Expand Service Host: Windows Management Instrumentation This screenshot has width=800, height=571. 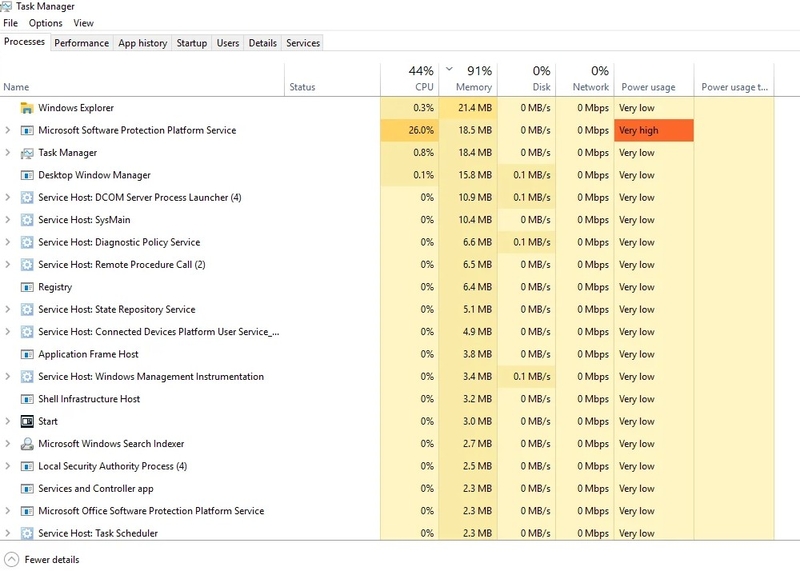coord(8,377)
